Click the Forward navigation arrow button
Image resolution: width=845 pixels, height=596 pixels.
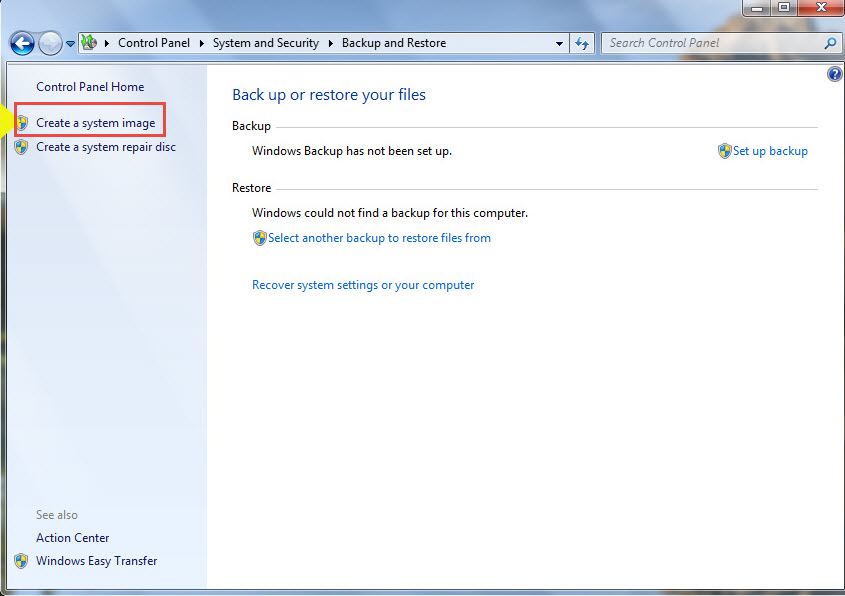(x=50, y=44)
